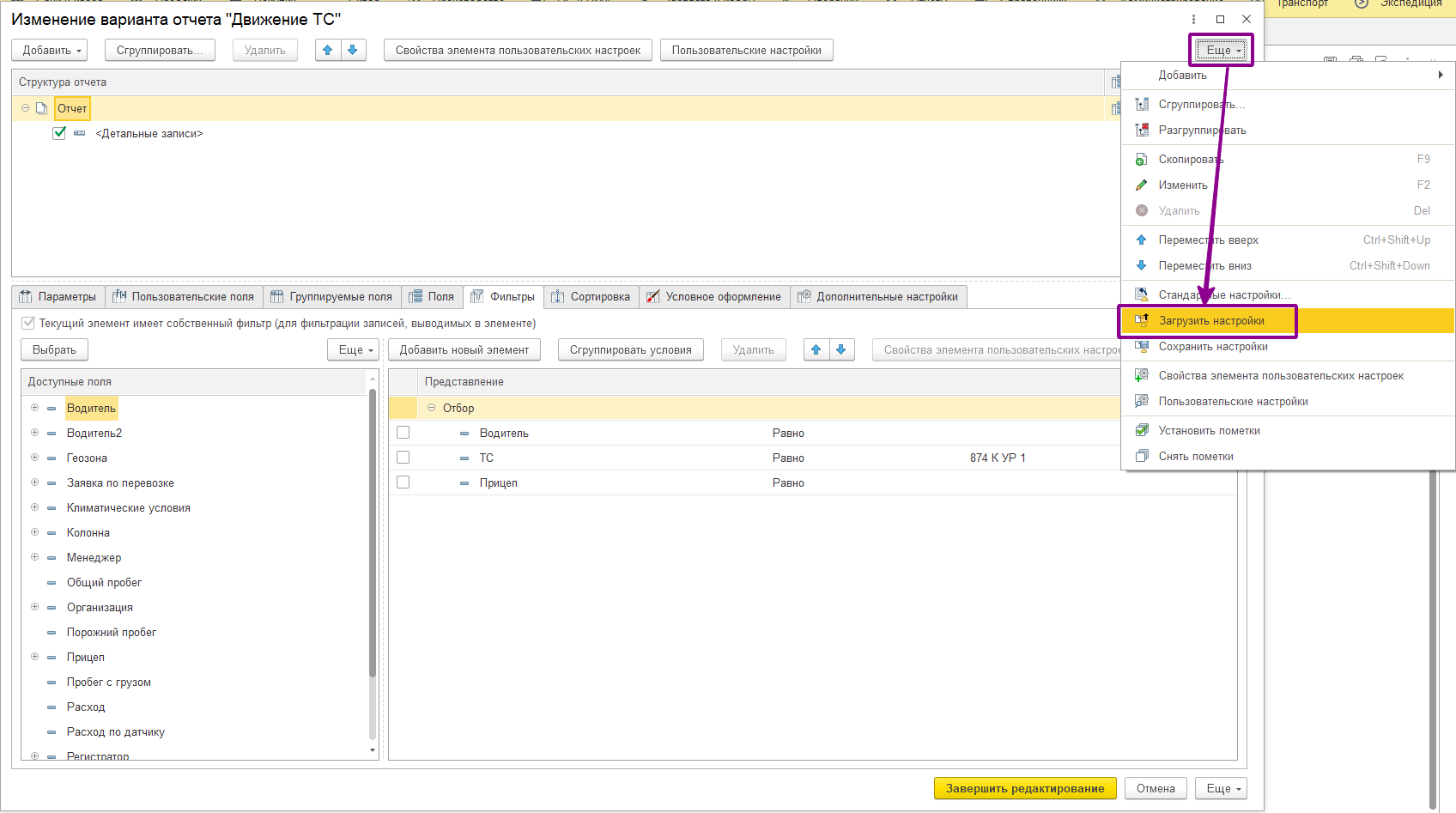Screen dimensions: 1456x813
Task: Open the bottom Еще dropdown beside Отмена
Action: [x=1221, y=788]
